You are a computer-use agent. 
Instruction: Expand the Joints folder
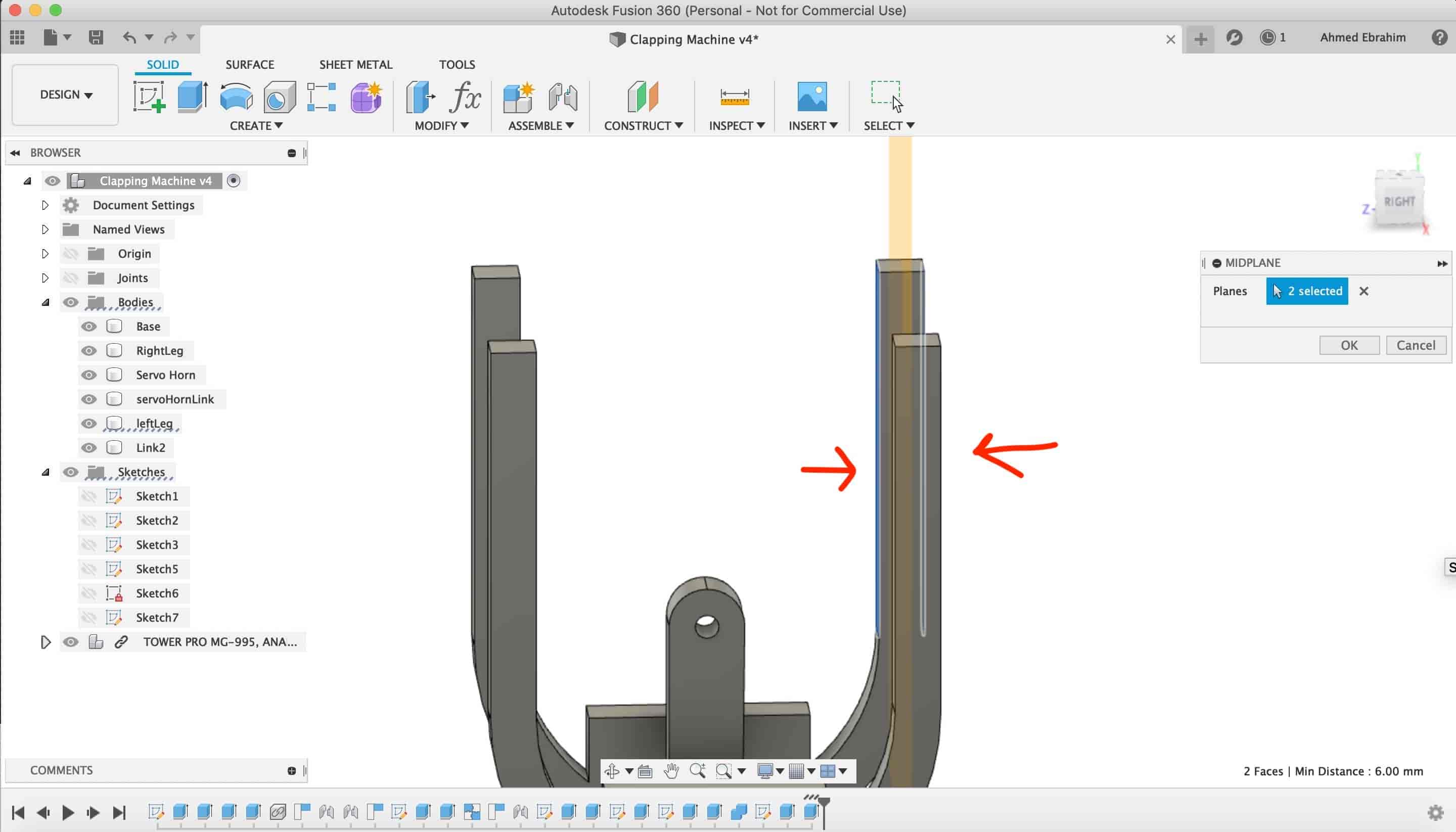tap(44, 278)
